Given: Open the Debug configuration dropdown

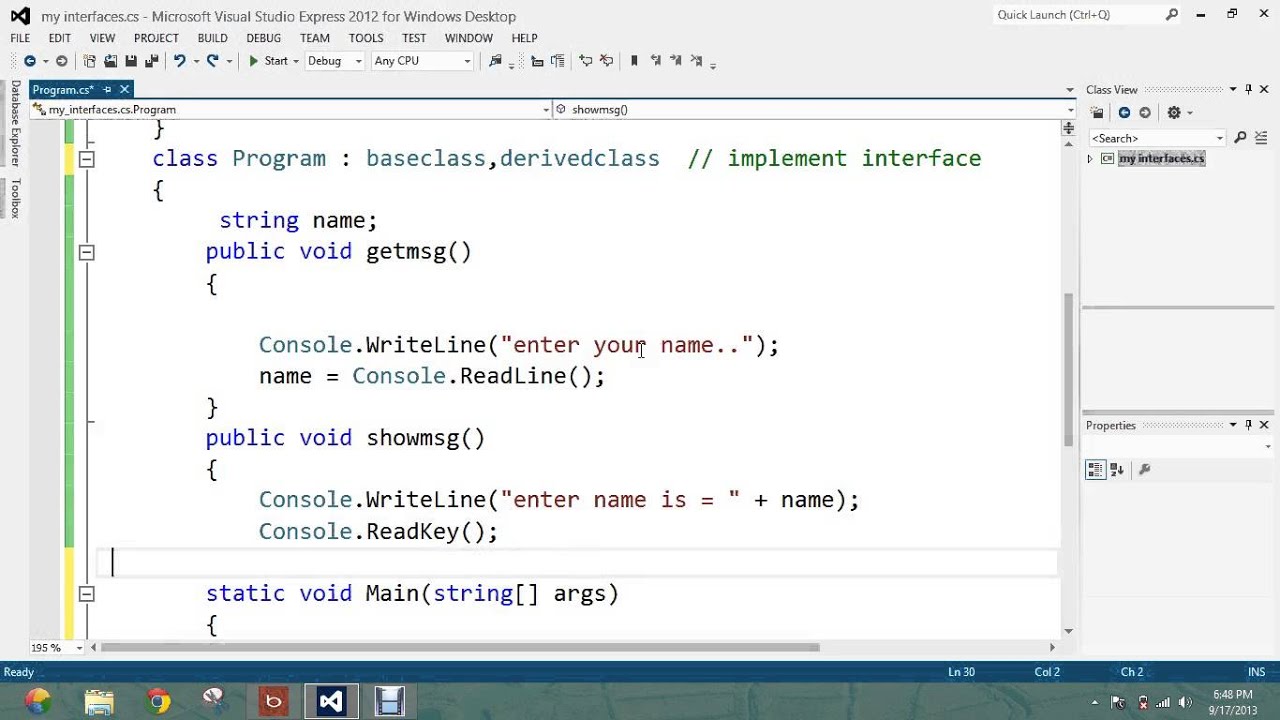Looking at the screenshot, I should [334, 61].
